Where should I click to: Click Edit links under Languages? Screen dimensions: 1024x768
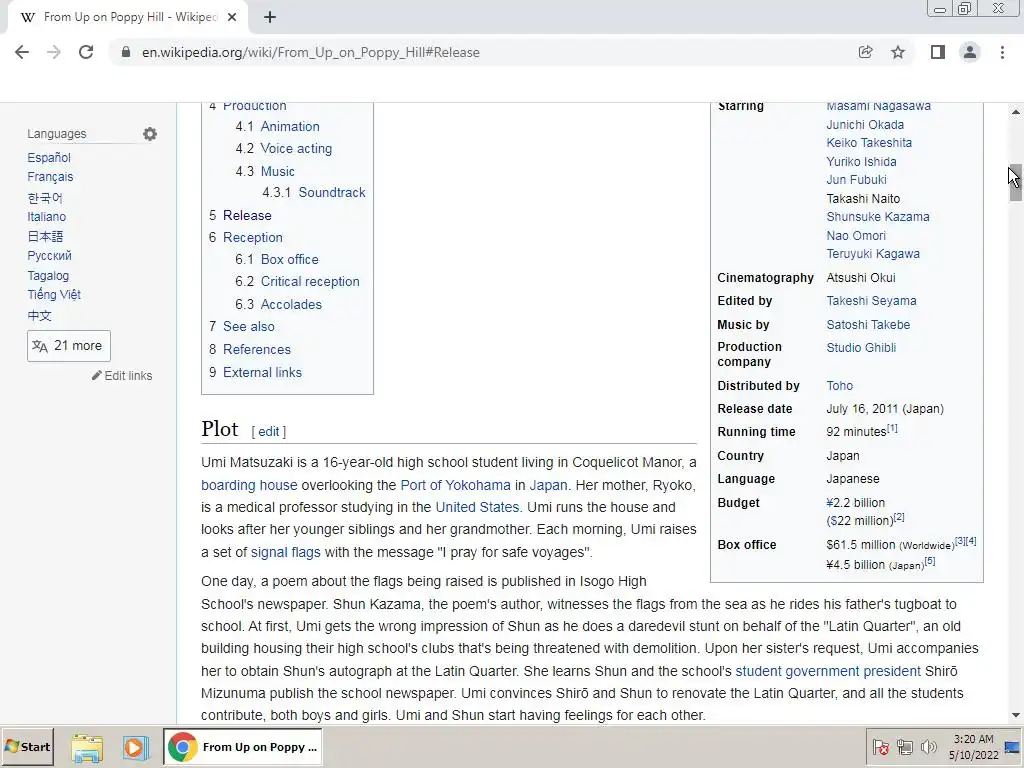pyautogui.click(x=122, y=376)
